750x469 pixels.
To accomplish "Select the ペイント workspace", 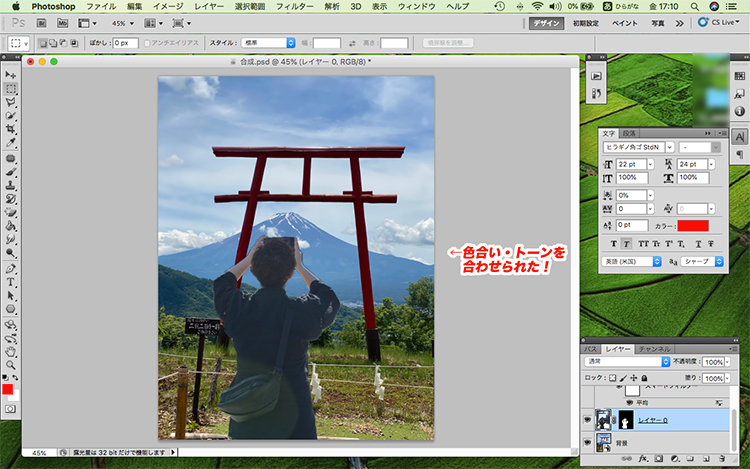I will (x=625, y=23).
